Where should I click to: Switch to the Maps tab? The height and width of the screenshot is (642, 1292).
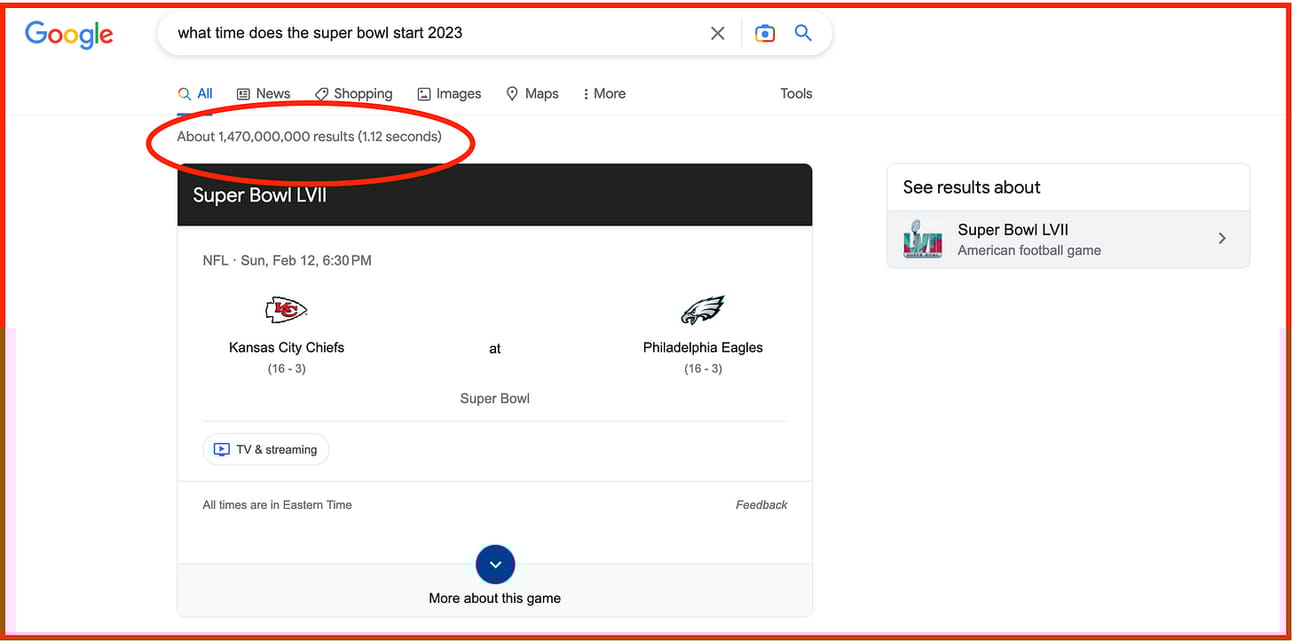[x=532, y=94]
